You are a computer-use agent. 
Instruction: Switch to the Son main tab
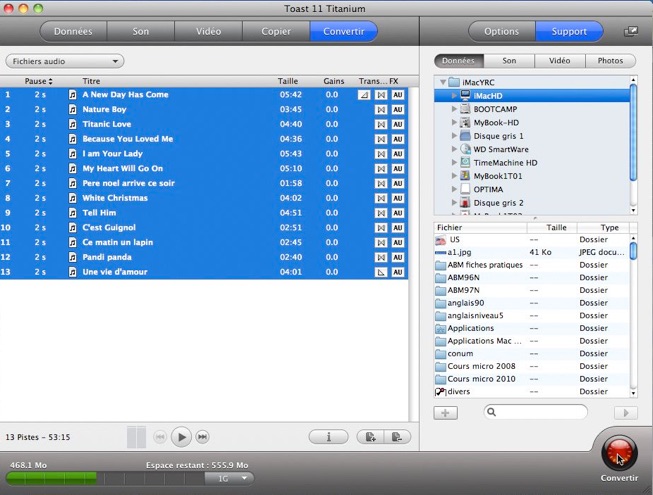coord(141,32)
